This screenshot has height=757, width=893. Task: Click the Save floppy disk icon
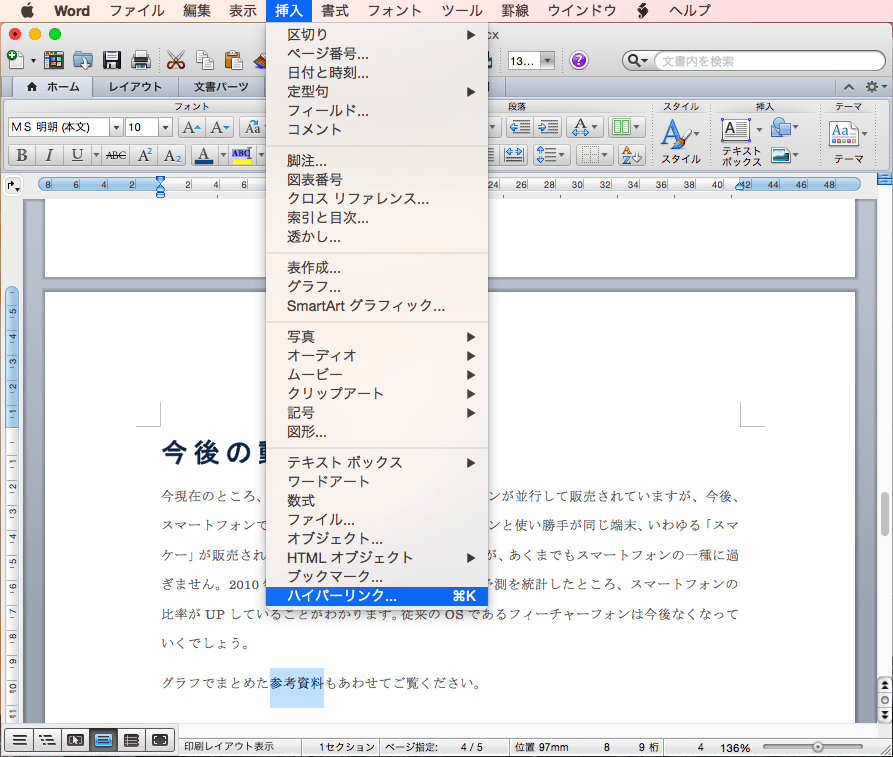(x=112, y=60)
